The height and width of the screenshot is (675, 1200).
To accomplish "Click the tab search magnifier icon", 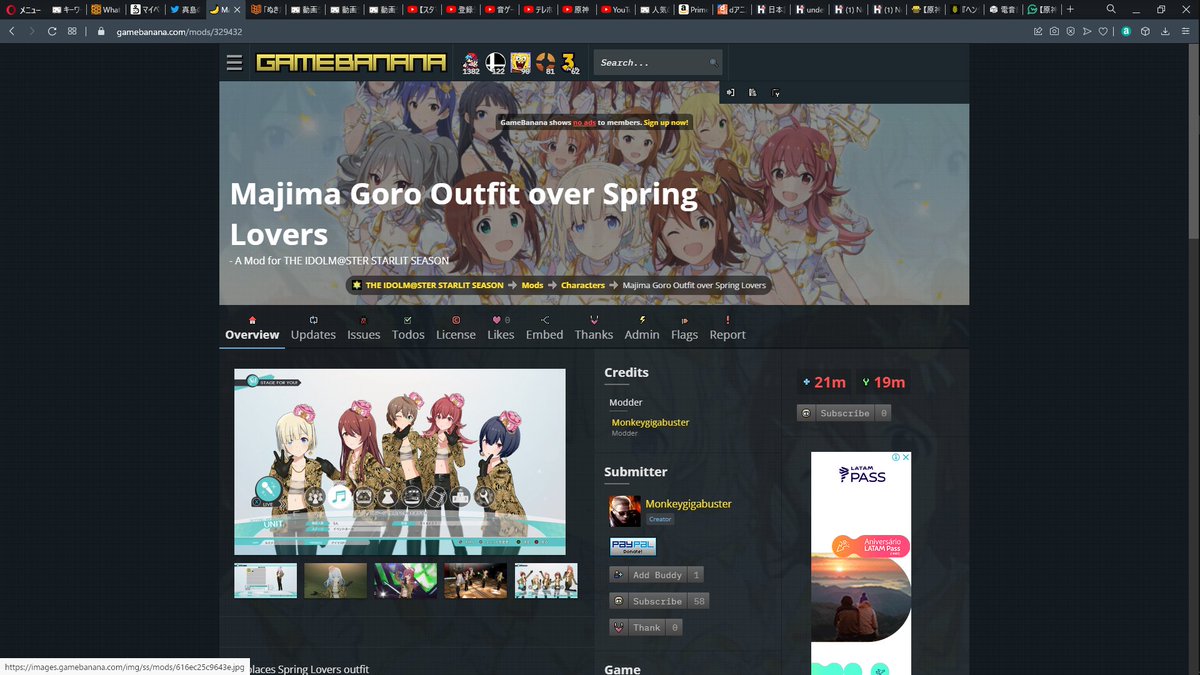I will (1112, 9).
